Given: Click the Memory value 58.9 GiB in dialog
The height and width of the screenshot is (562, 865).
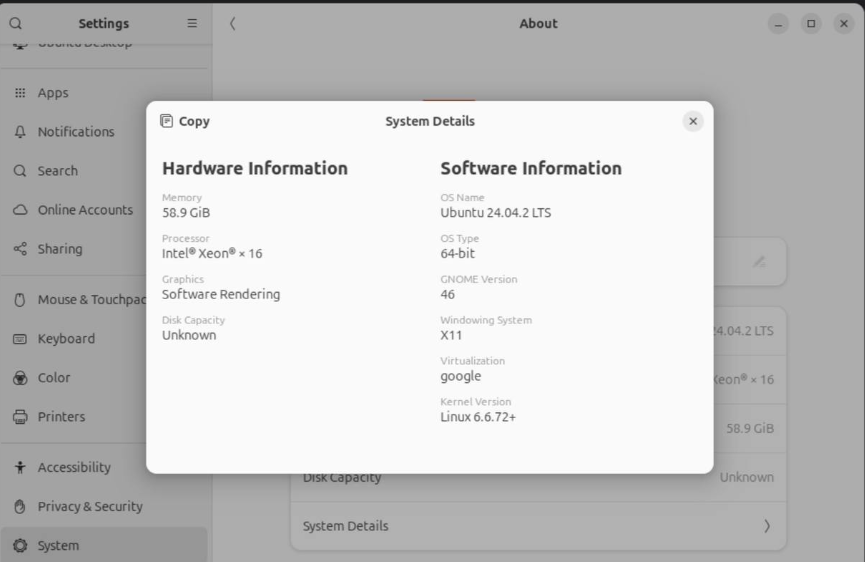Looking at the screenshot, I should click(186, 213).
